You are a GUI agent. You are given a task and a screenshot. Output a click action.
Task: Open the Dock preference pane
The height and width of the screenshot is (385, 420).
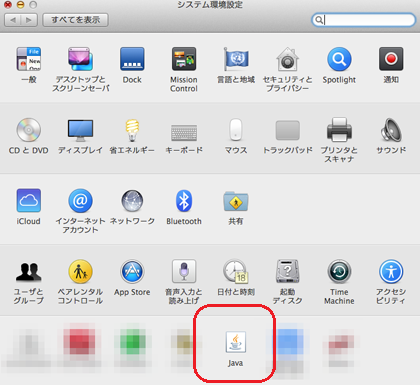coord(132,59)
